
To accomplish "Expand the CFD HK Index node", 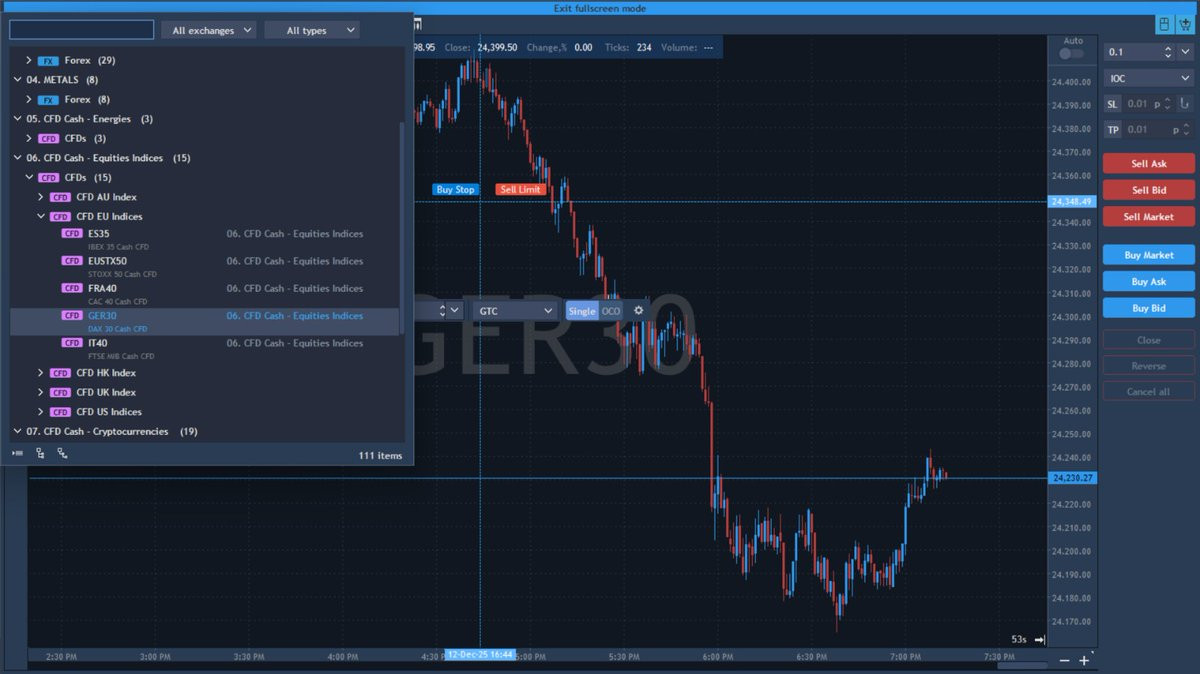I will 41,373.
